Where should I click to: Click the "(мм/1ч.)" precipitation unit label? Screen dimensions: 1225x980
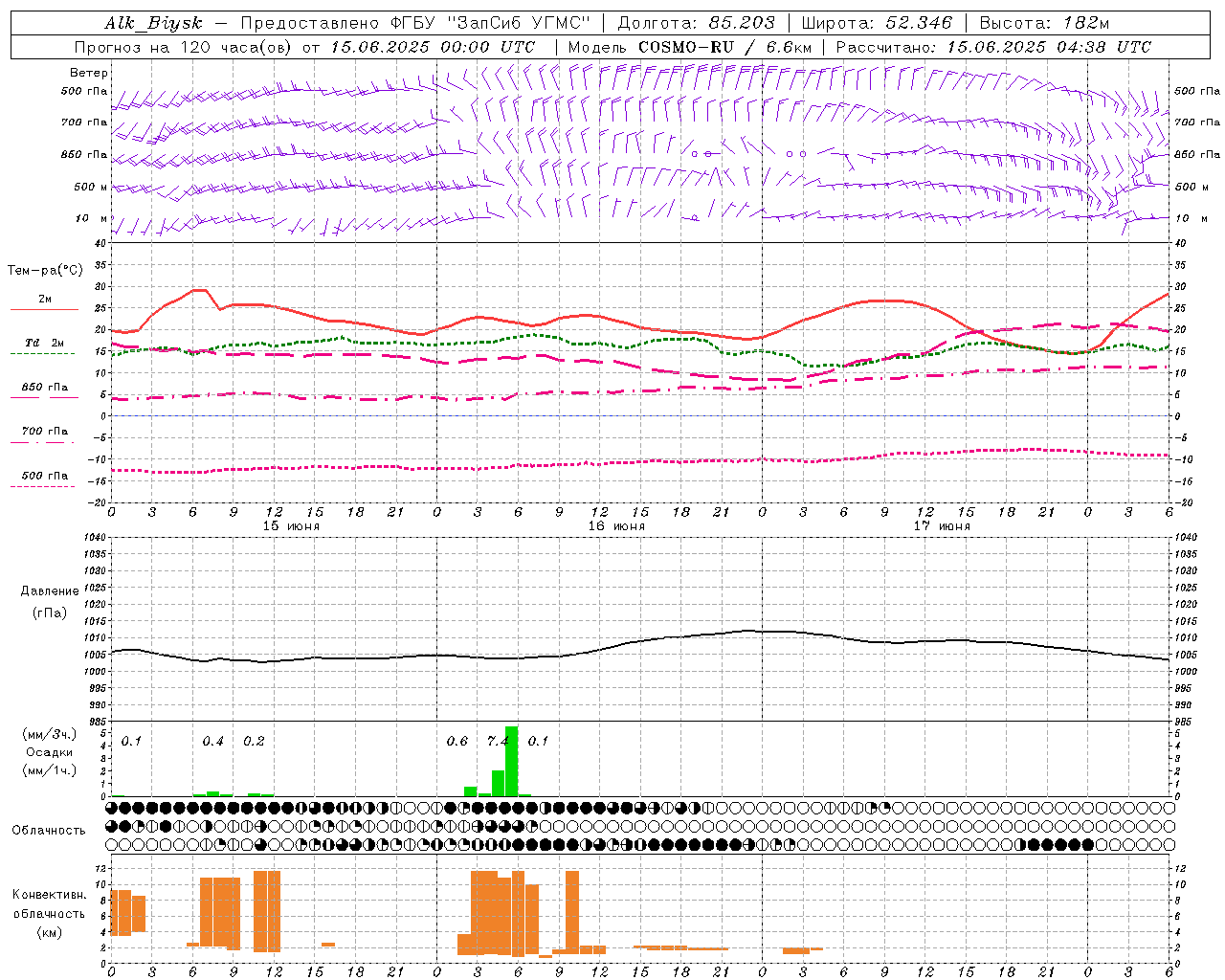tap(50, 770)
